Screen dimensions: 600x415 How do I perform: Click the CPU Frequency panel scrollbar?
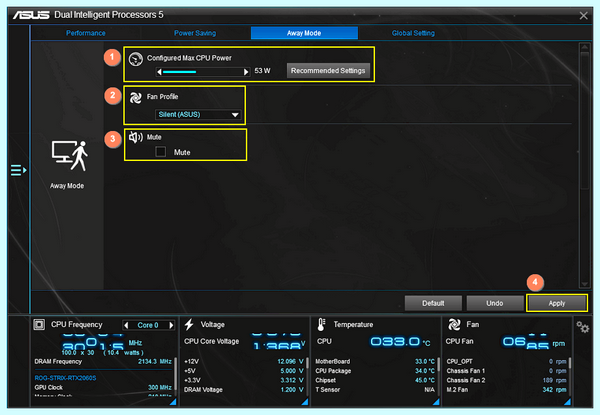(x=176, y=376)
